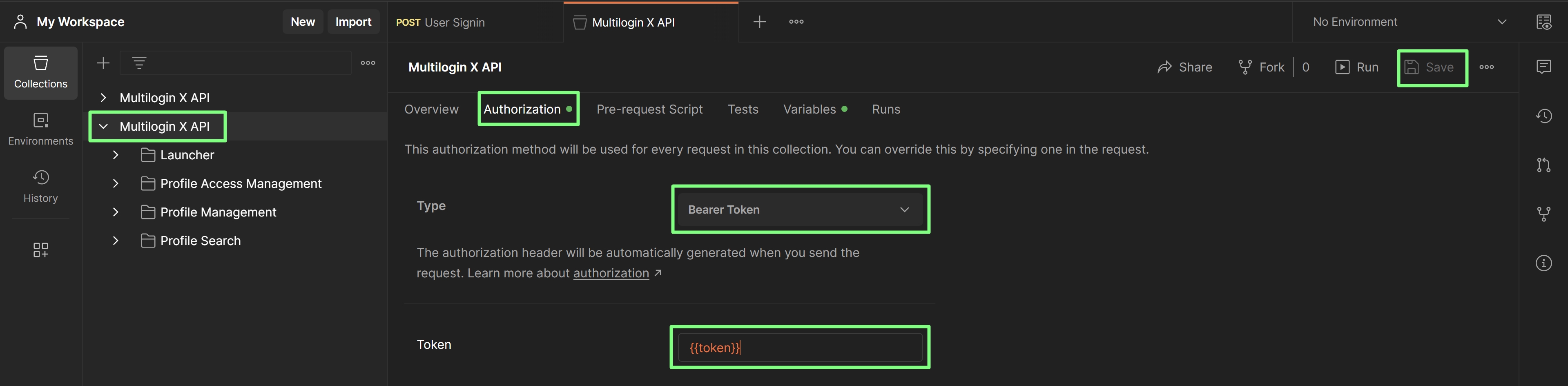Switch to the Runs tab
This screenshot has width=1568, height=386.
click(x=885, y=109)
